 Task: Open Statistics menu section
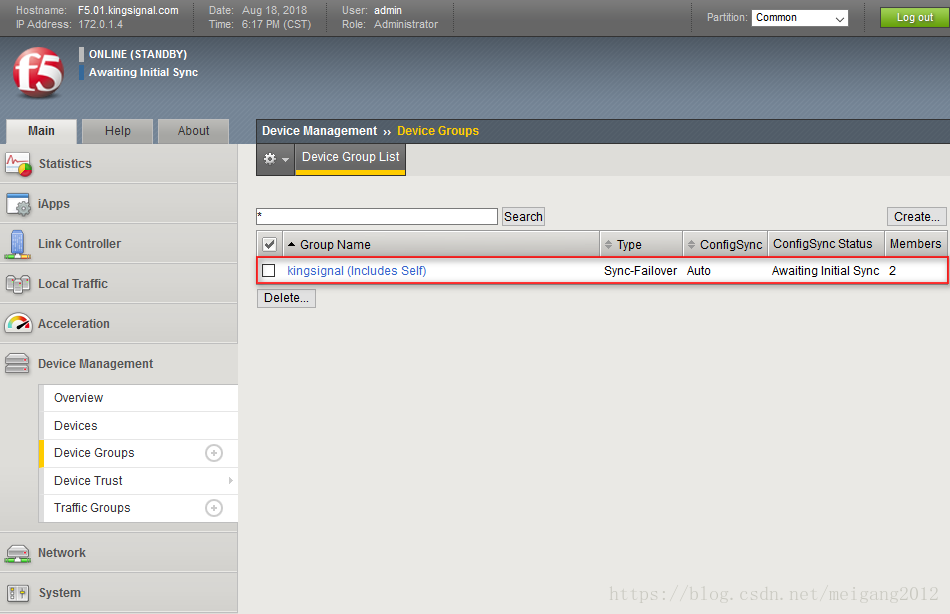(x=119, y=164)
